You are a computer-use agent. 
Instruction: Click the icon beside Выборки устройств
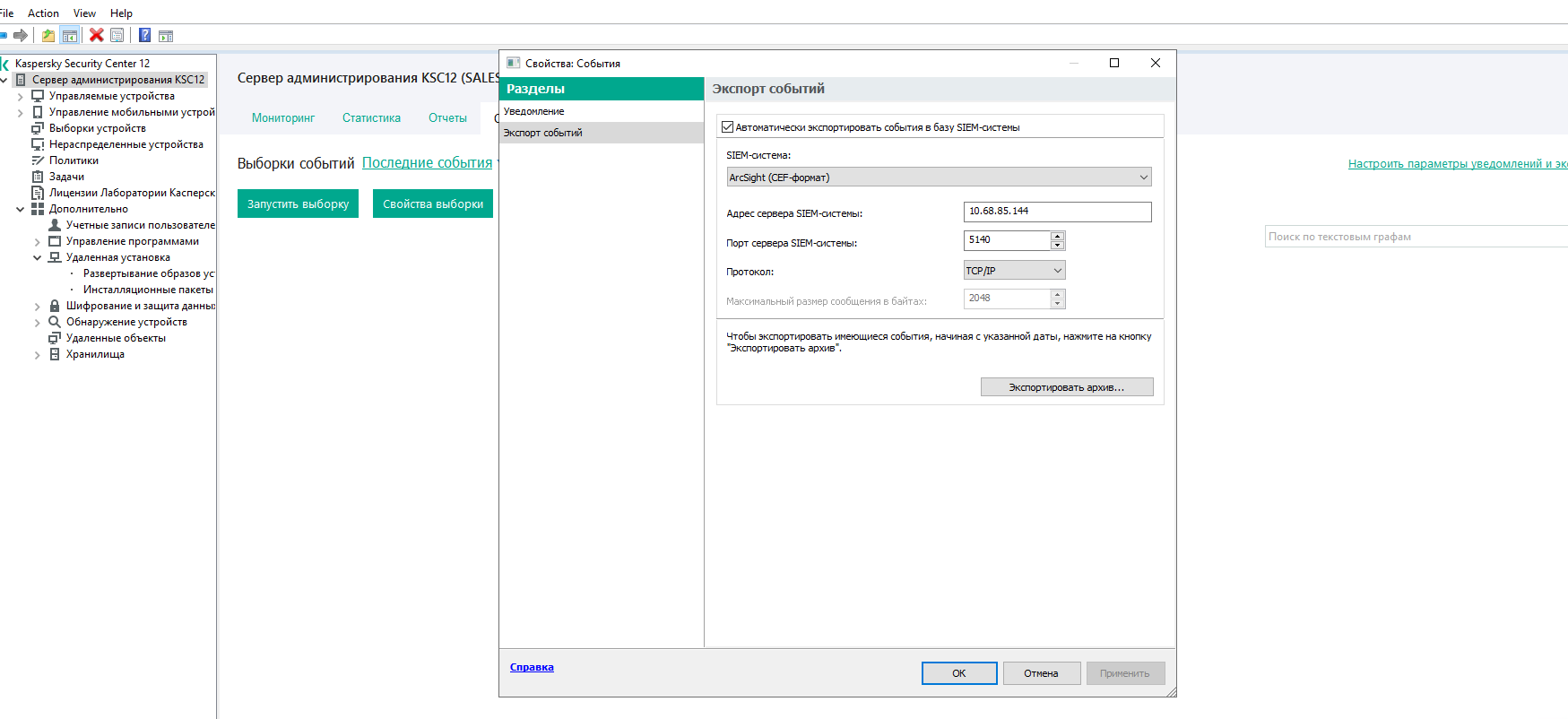click(38, 128)
